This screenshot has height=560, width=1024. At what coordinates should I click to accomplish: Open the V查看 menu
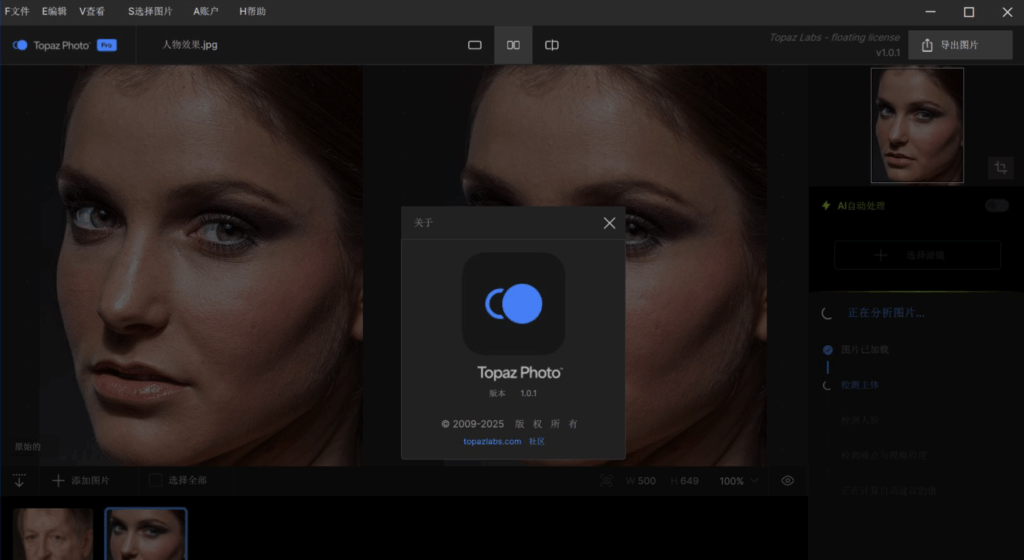coord(92,11)
